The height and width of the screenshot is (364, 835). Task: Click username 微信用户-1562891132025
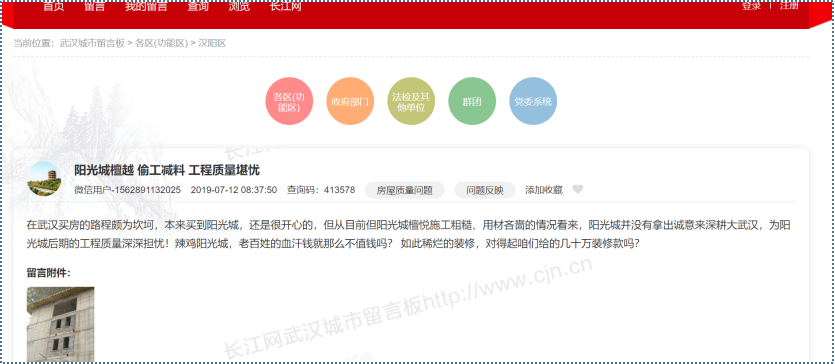(127, 190)
